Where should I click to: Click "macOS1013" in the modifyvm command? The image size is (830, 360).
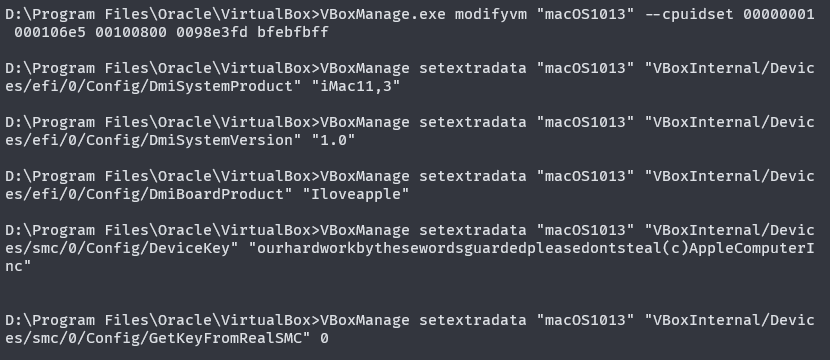(x=585, y=14)
